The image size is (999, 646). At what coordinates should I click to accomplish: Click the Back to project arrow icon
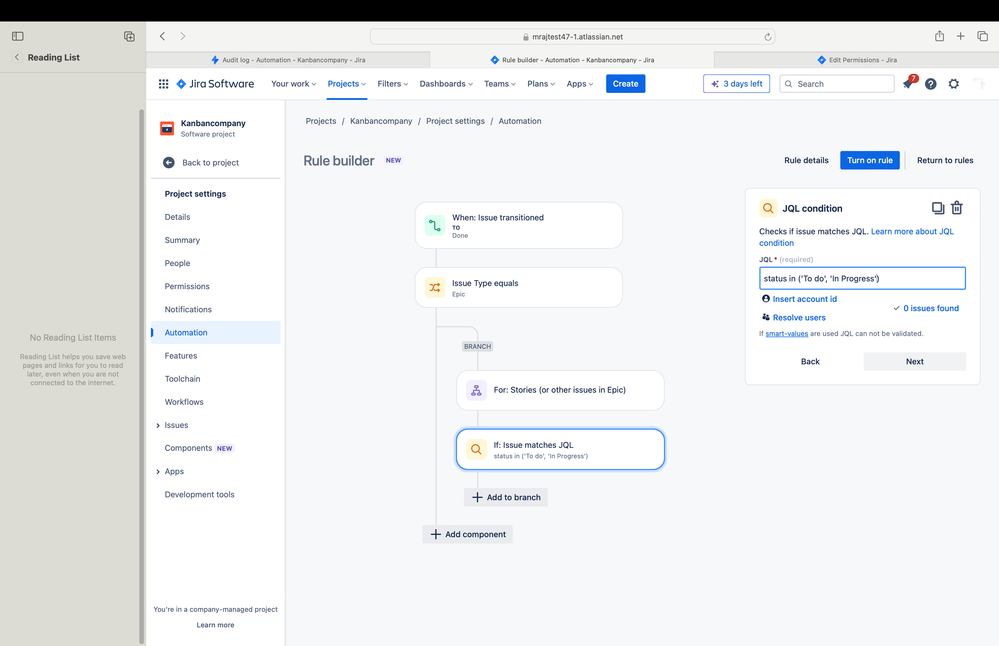(x=169, y=162)
